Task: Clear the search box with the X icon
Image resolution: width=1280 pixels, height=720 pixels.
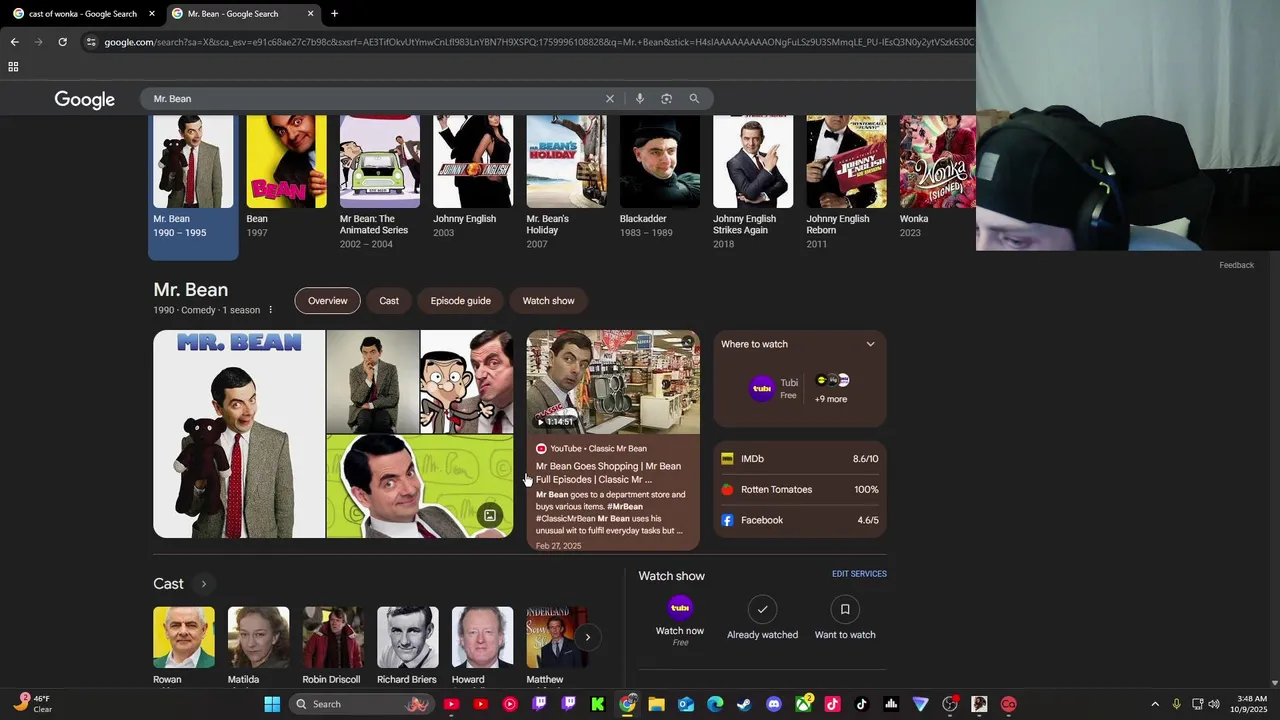Action: [609, 99]
